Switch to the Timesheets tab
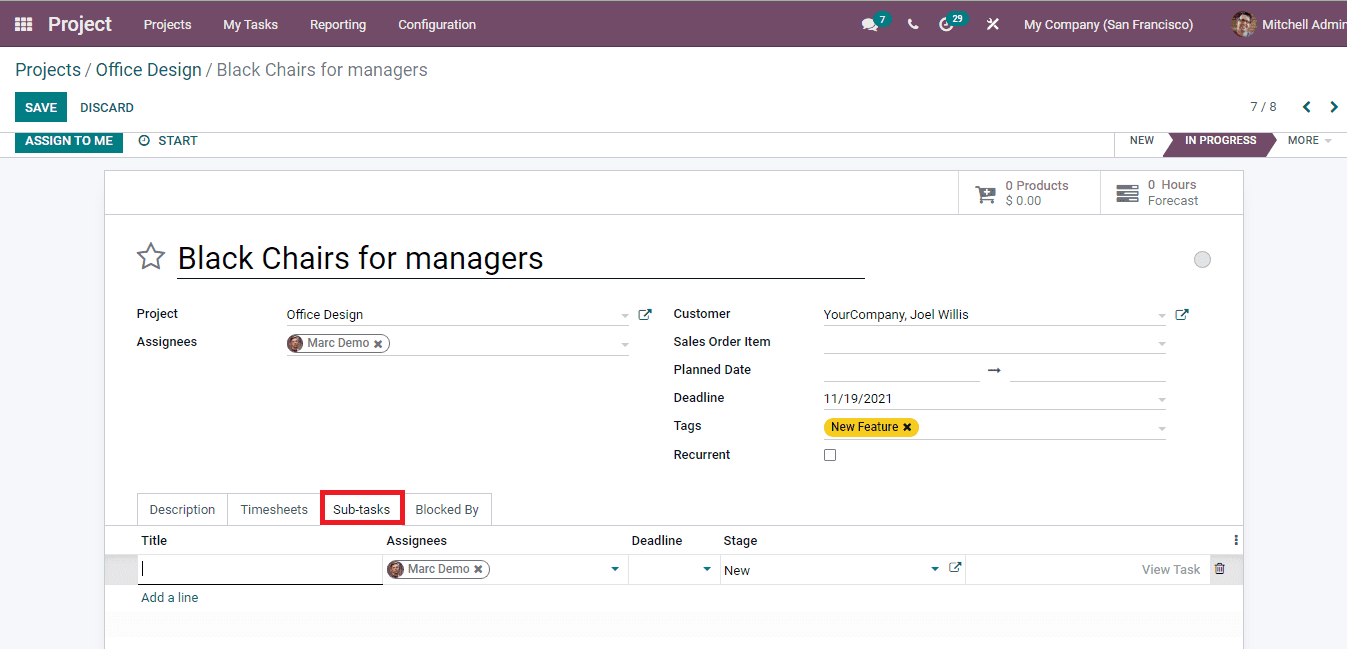 click(x=273, y=508)
